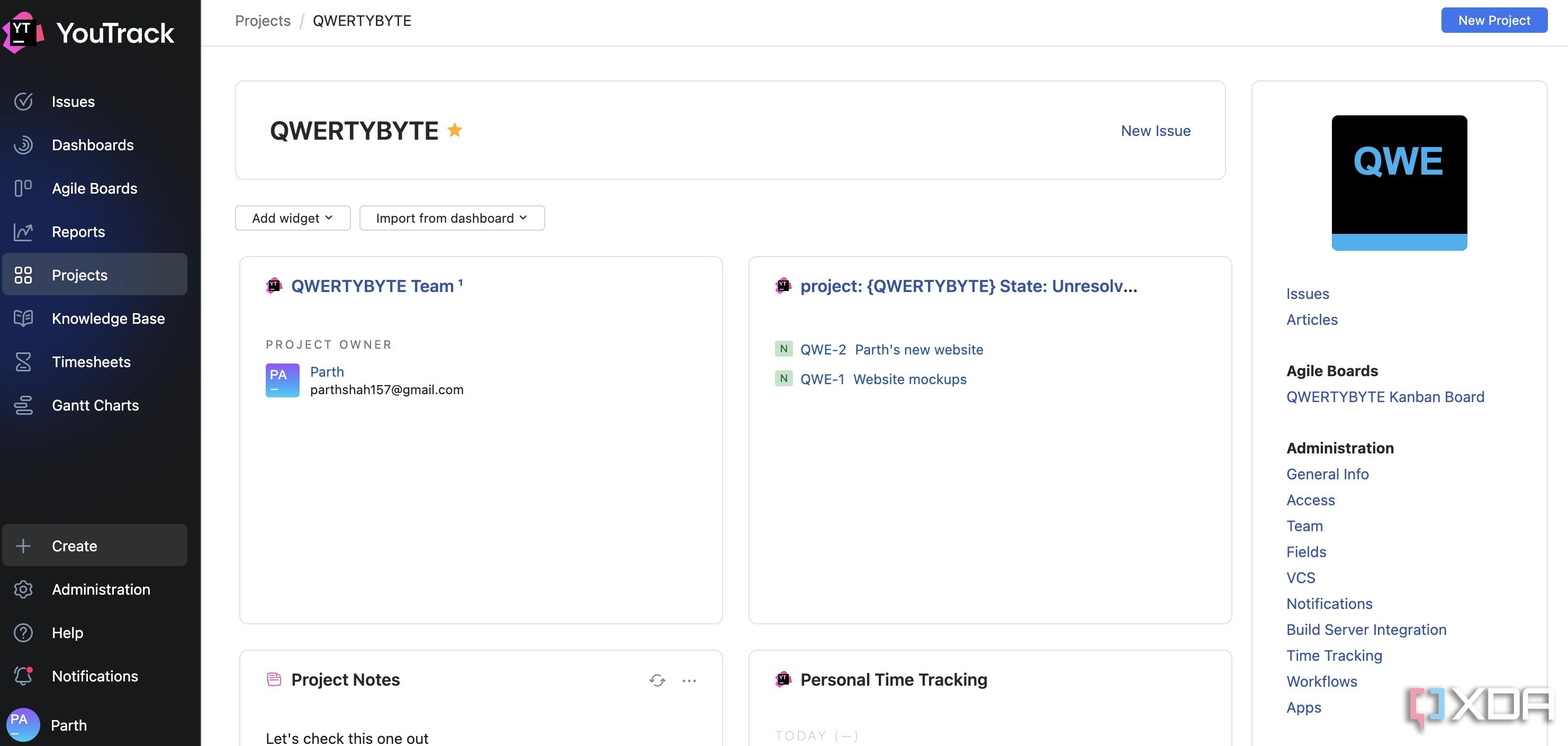Click the Project Notes widget title
Viewport: 1568px width, 746px height.
coord(345,680)
